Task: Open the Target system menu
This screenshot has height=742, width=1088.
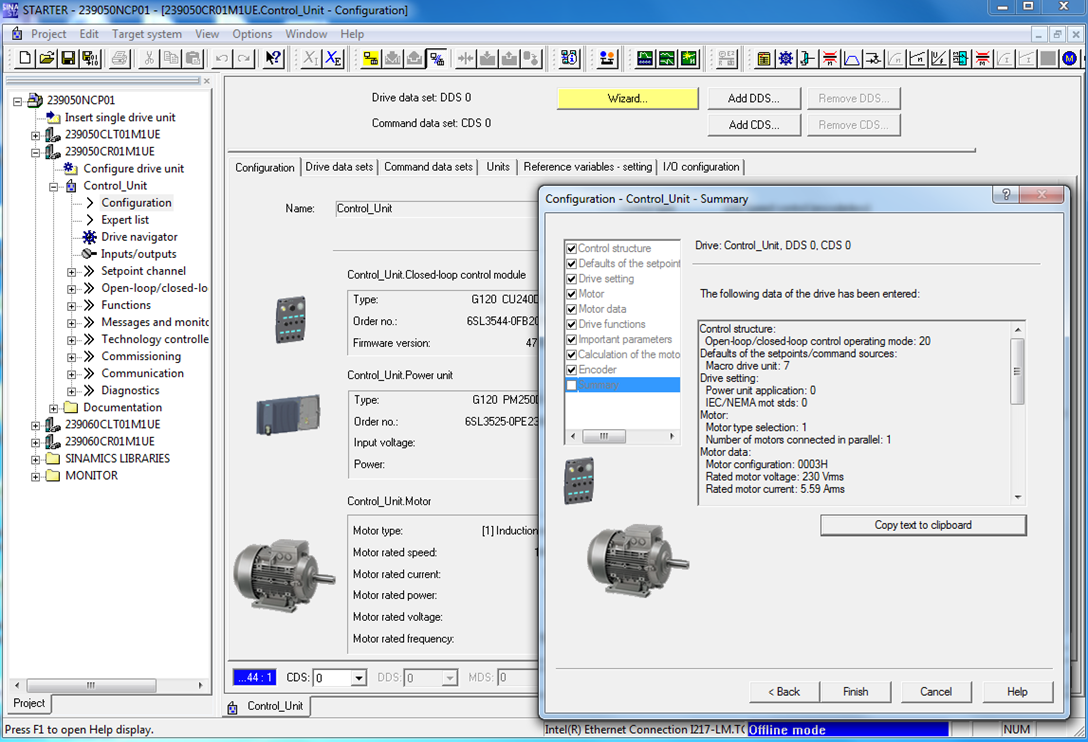Action: 147,34
